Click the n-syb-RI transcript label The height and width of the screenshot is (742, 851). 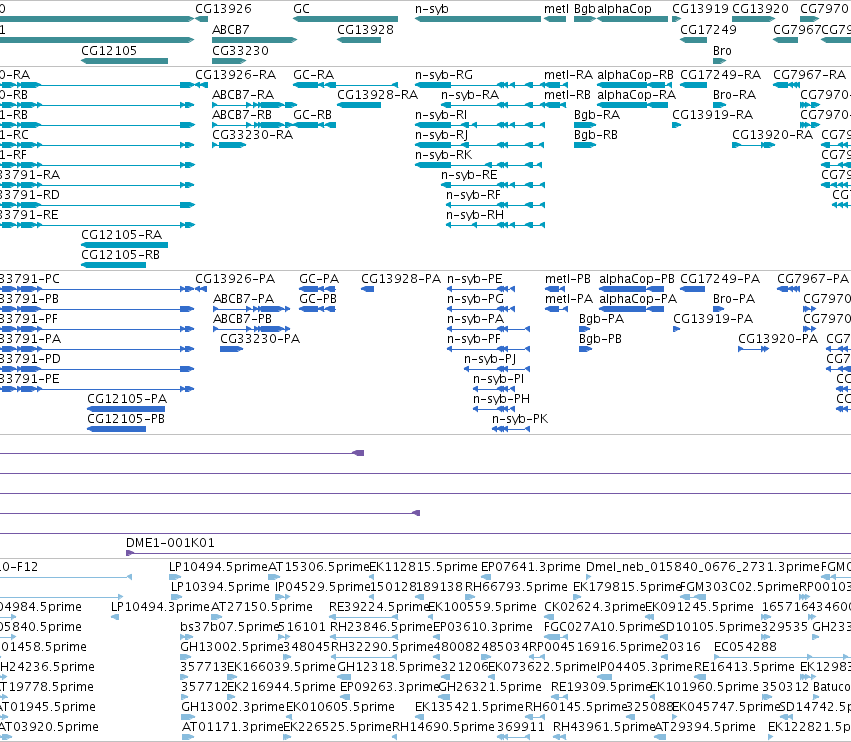[x=441, y=115]
